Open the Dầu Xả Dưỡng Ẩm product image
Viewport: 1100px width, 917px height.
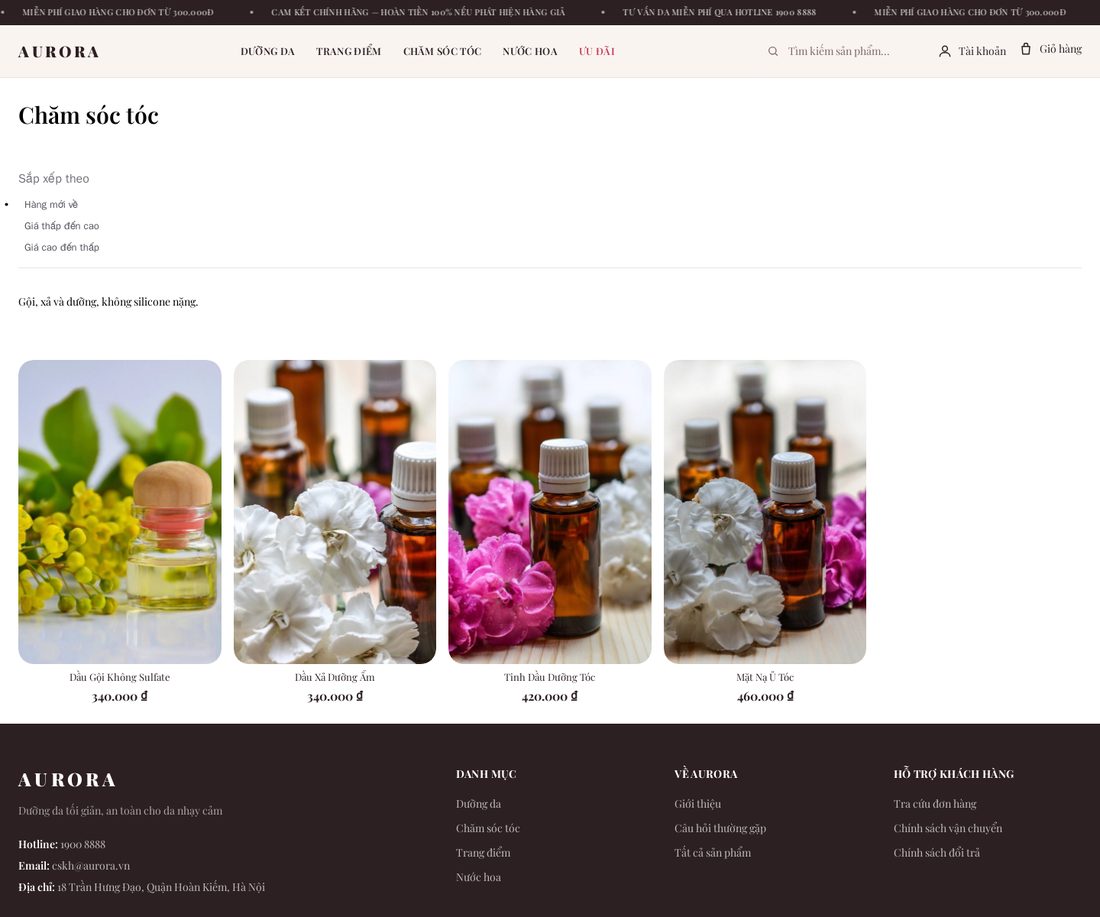point(335,511)
